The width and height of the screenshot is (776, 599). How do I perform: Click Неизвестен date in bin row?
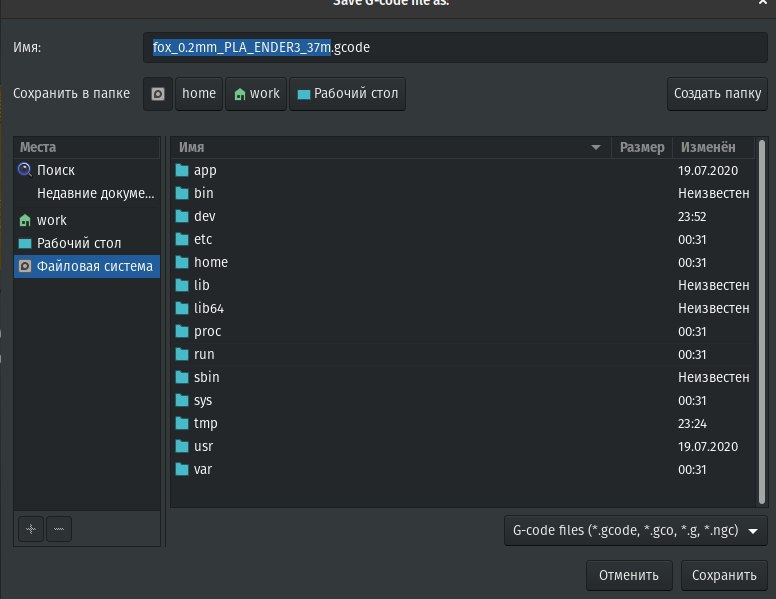pos(713,194)
